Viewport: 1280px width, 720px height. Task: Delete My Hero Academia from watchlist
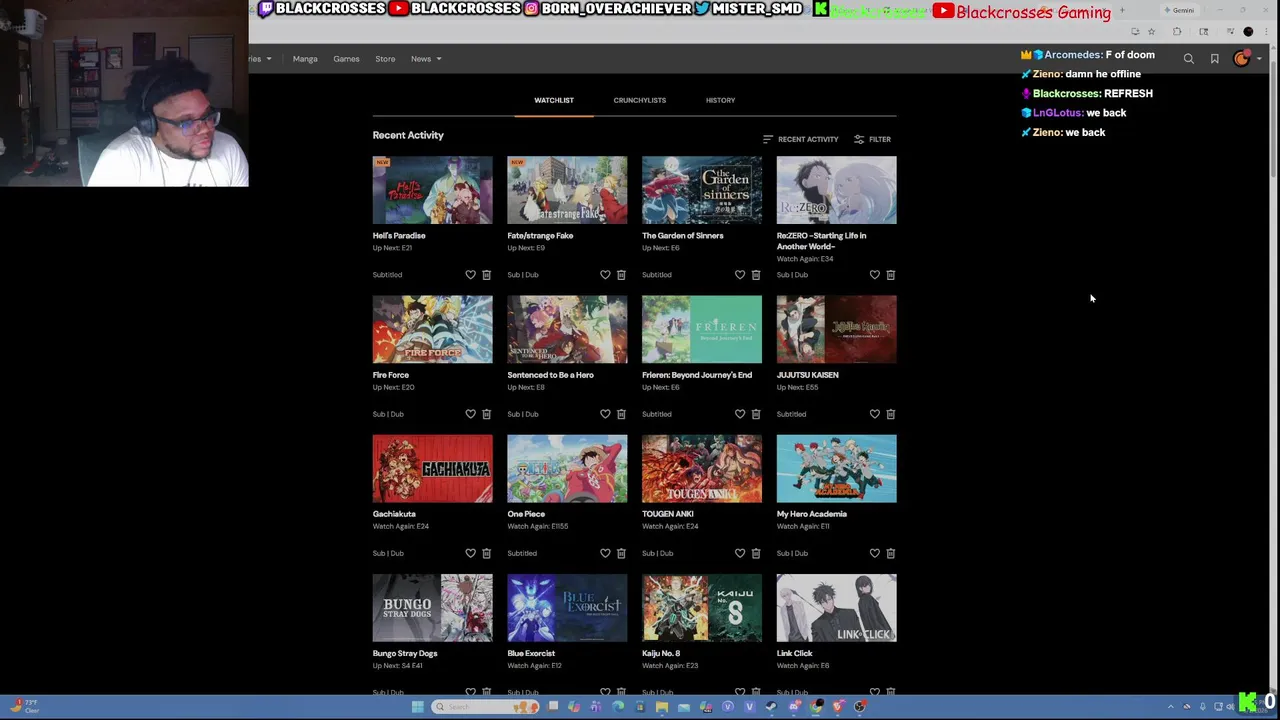[891, 552]
